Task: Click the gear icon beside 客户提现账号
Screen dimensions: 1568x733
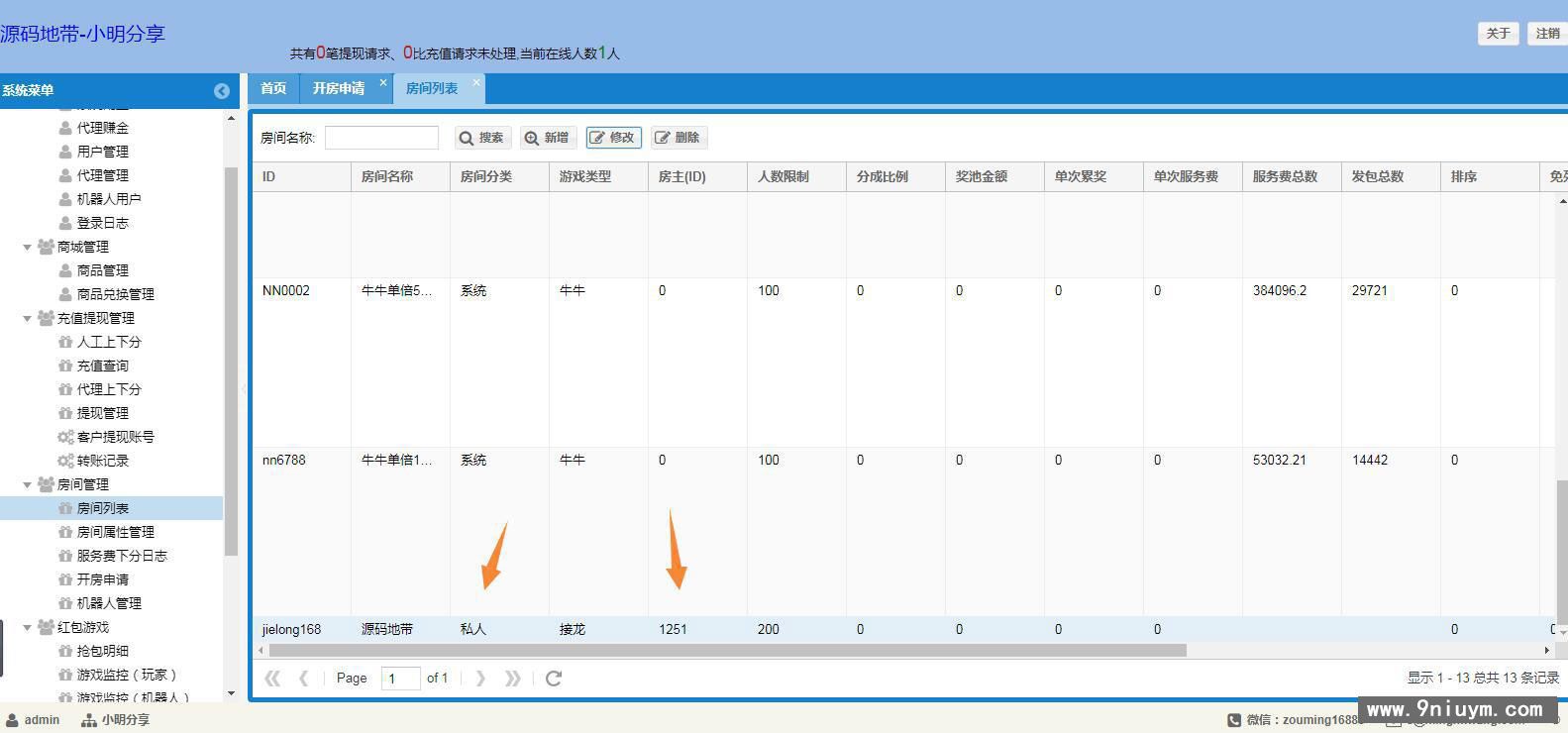Action: click(x=65, y=437)
